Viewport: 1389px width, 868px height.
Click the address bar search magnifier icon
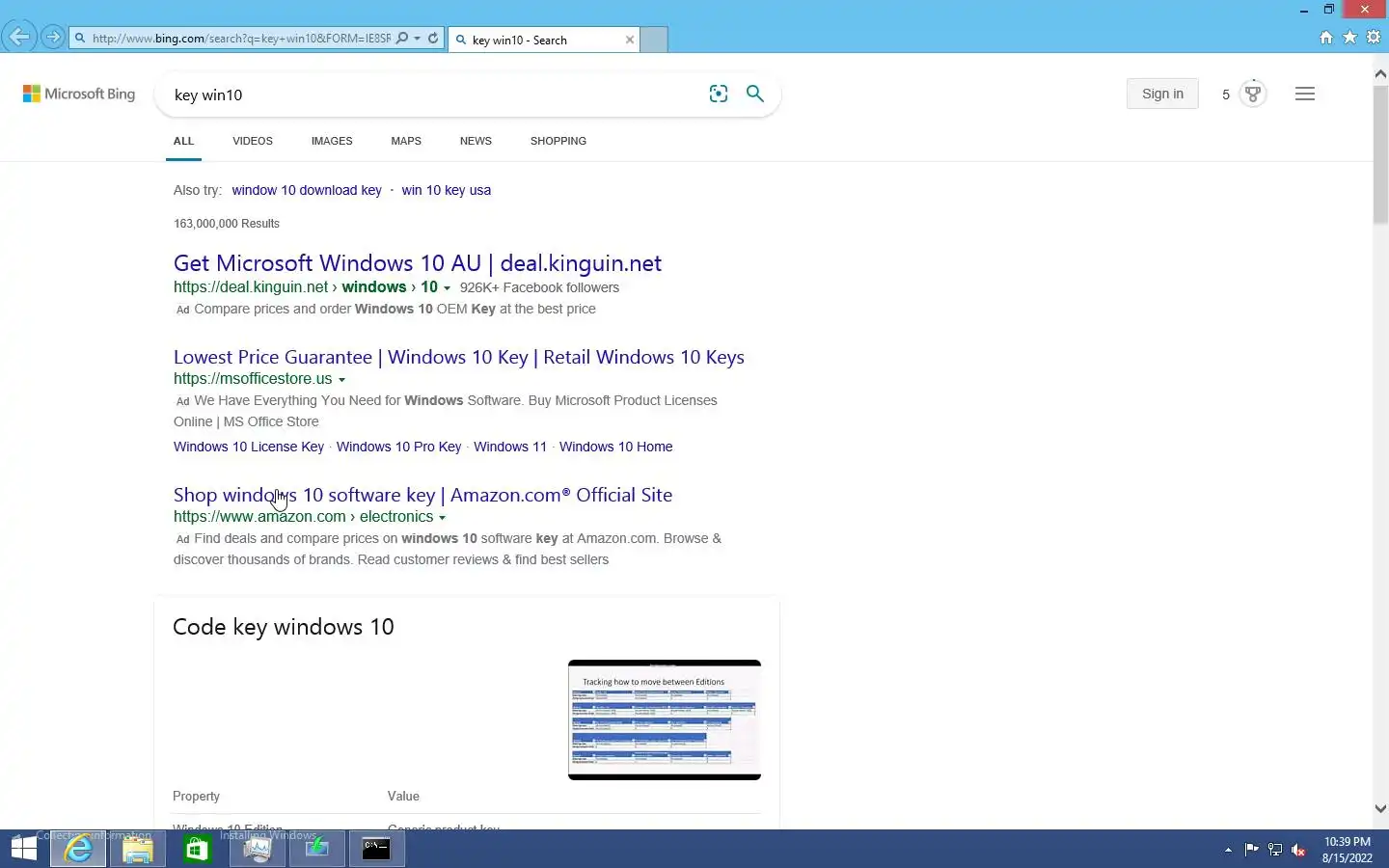click(402, 39)
